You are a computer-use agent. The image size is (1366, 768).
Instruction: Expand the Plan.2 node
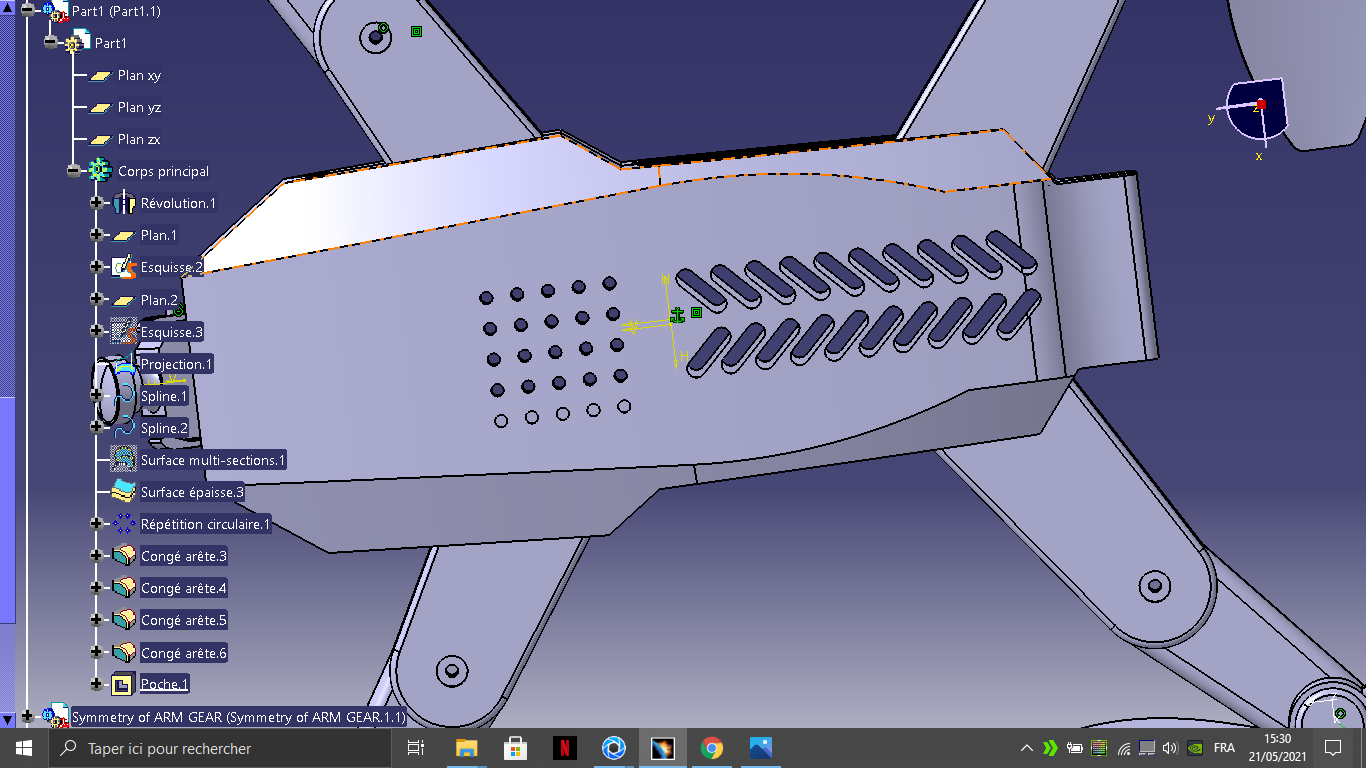coord(97,299)
